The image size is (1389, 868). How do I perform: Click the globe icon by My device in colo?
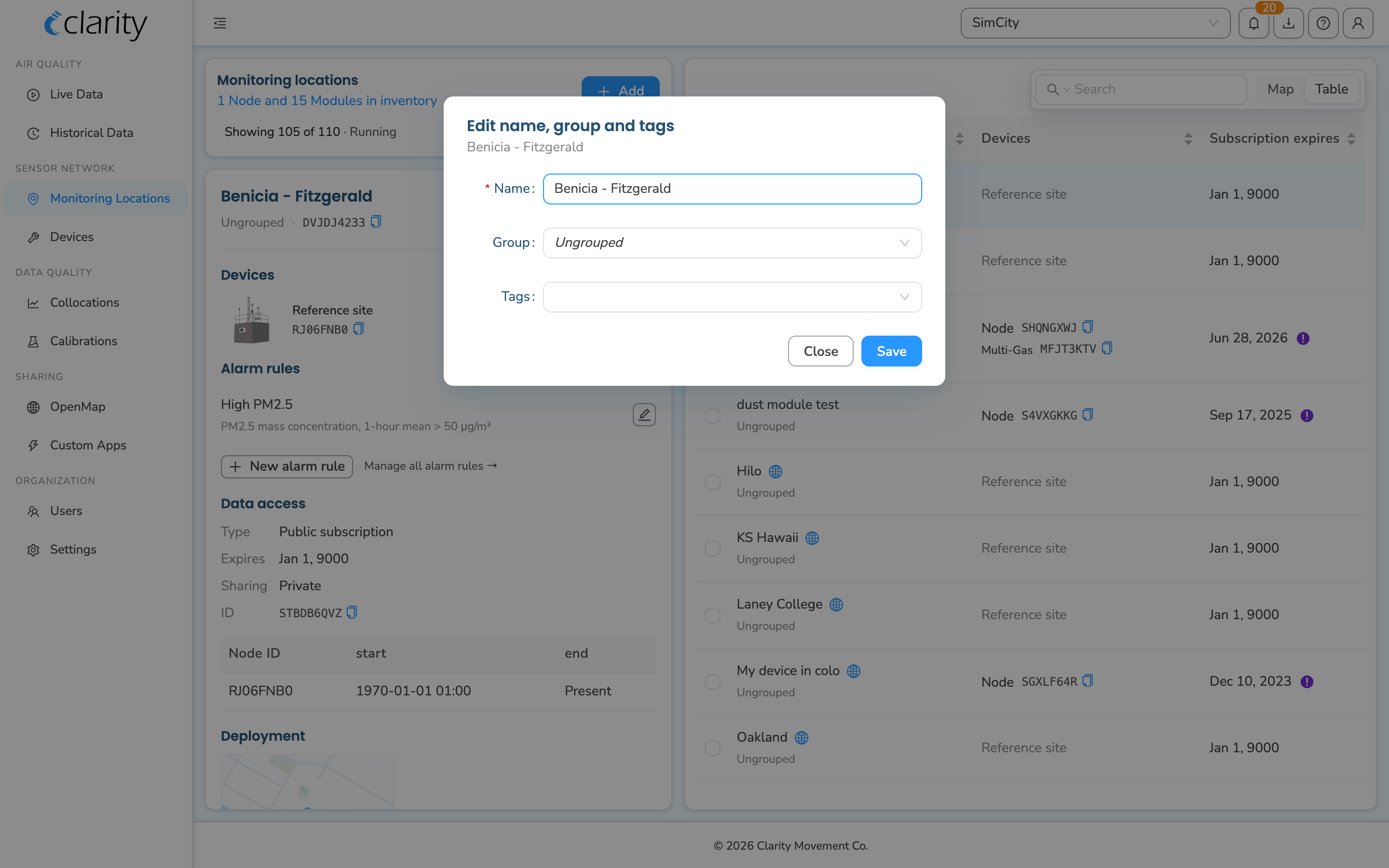tap(854, 671)
